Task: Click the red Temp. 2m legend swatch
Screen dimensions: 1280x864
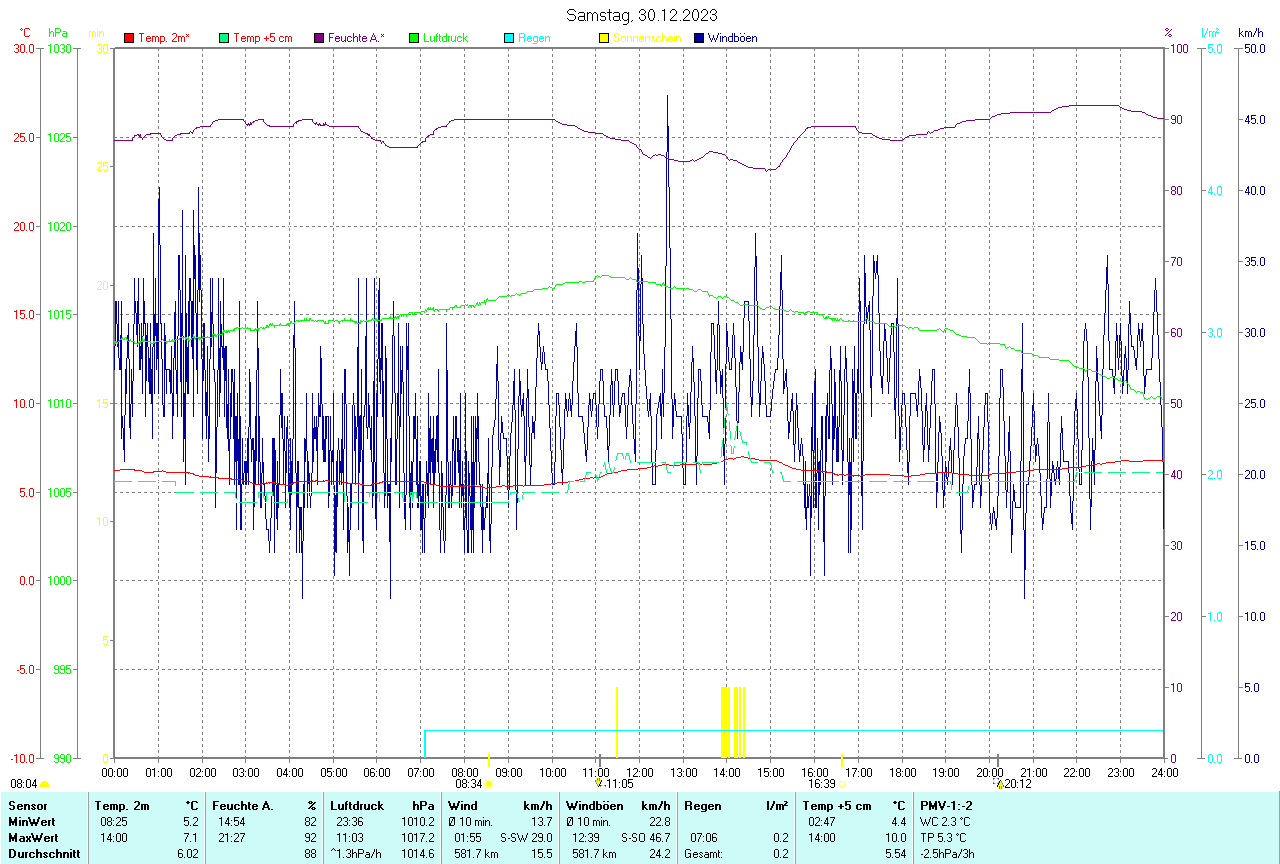Action: click(129, 38)
